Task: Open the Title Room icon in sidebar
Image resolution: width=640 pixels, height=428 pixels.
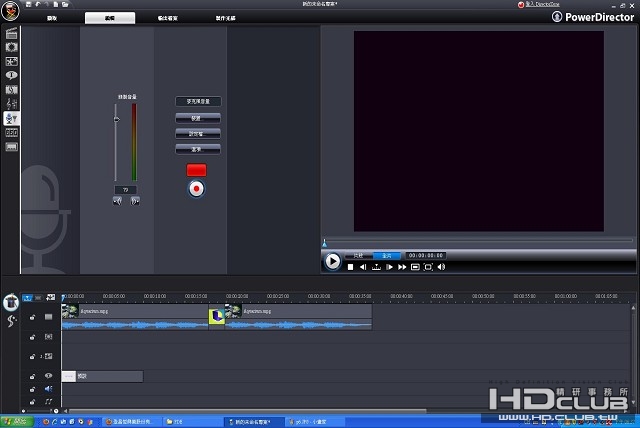Action: point(11,75)
